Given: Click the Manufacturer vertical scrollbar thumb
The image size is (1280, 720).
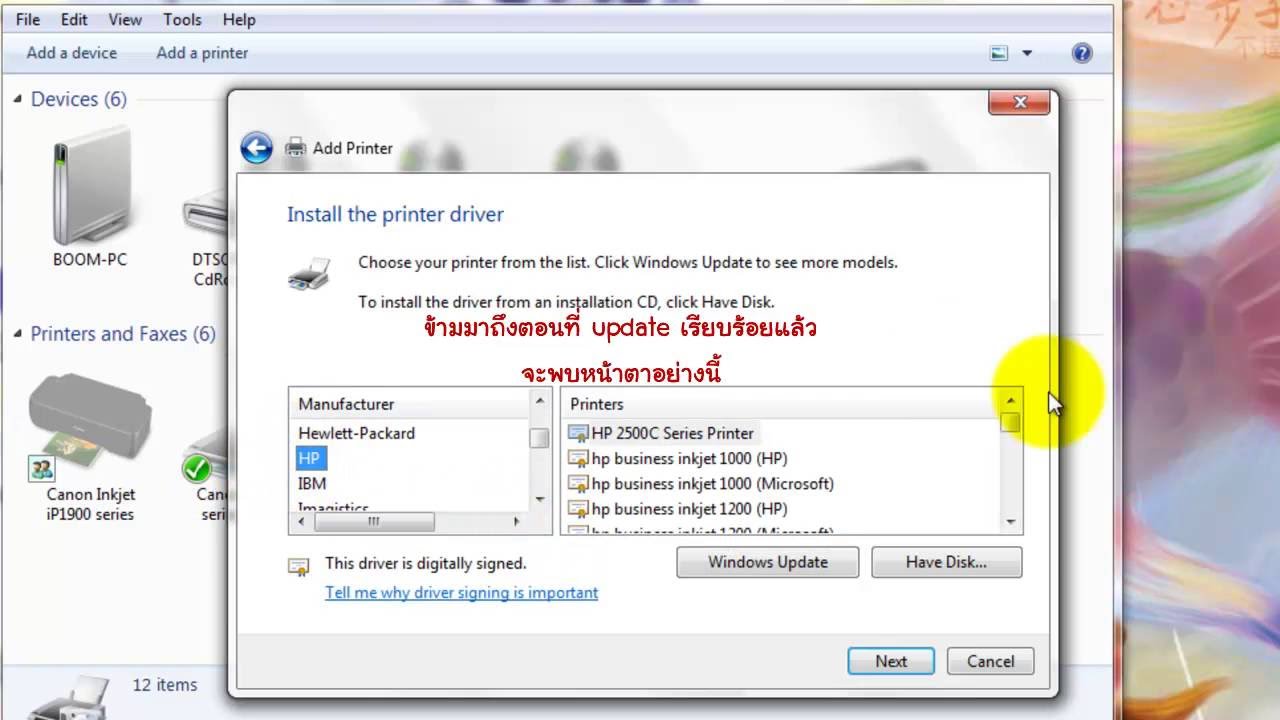Looking at the screenshot, I should 540,438.
